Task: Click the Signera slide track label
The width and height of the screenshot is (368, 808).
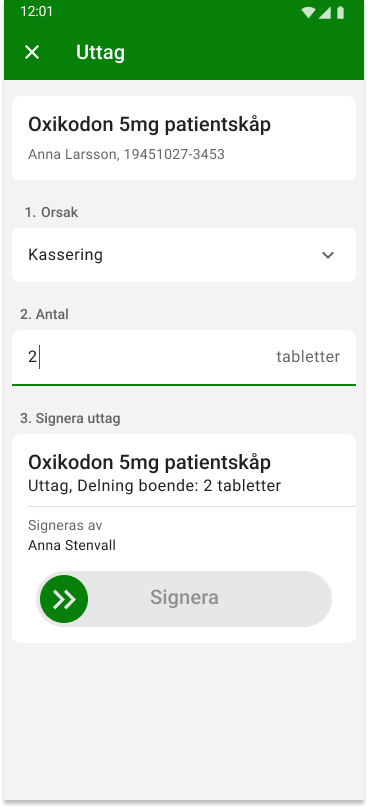Action: coord(184,598)
